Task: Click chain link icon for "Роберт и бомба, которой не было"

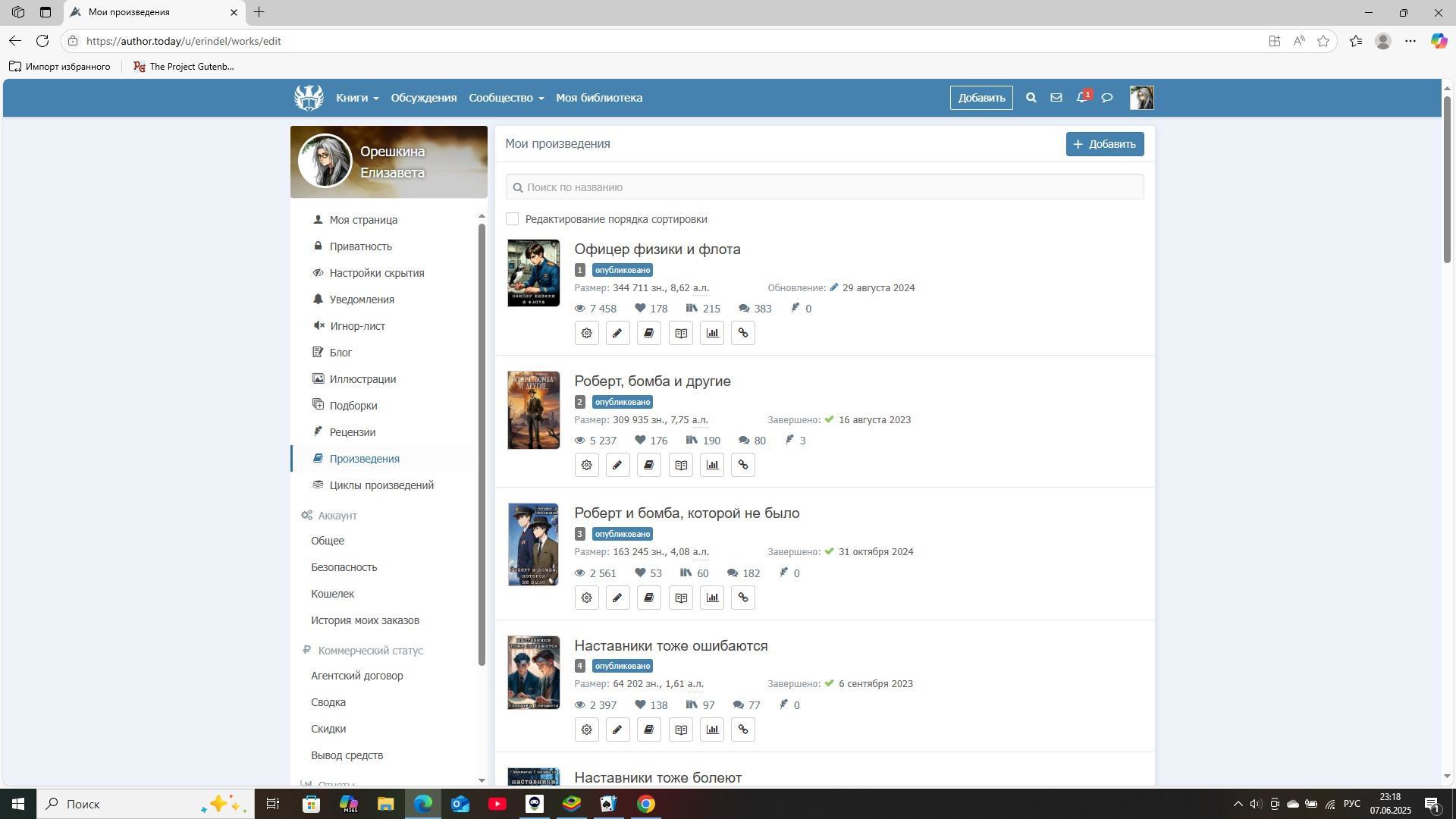Action: (742, 598)
